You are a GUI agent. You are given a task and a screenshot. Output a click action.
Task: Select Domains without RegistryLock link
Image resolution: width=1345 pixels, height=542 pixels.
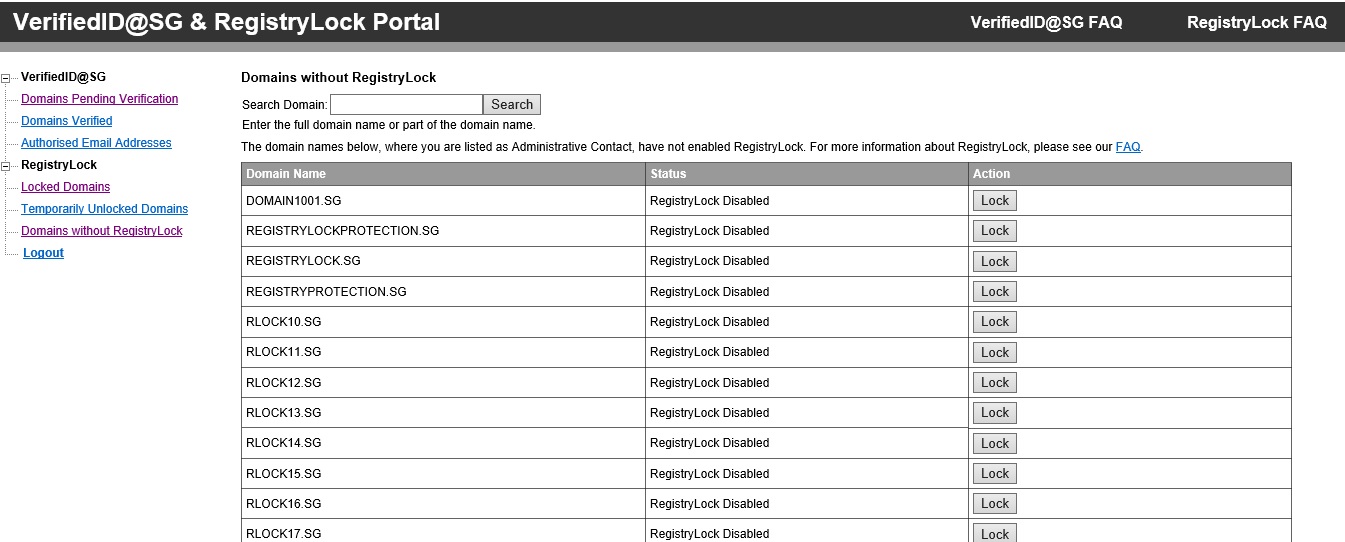101,231
